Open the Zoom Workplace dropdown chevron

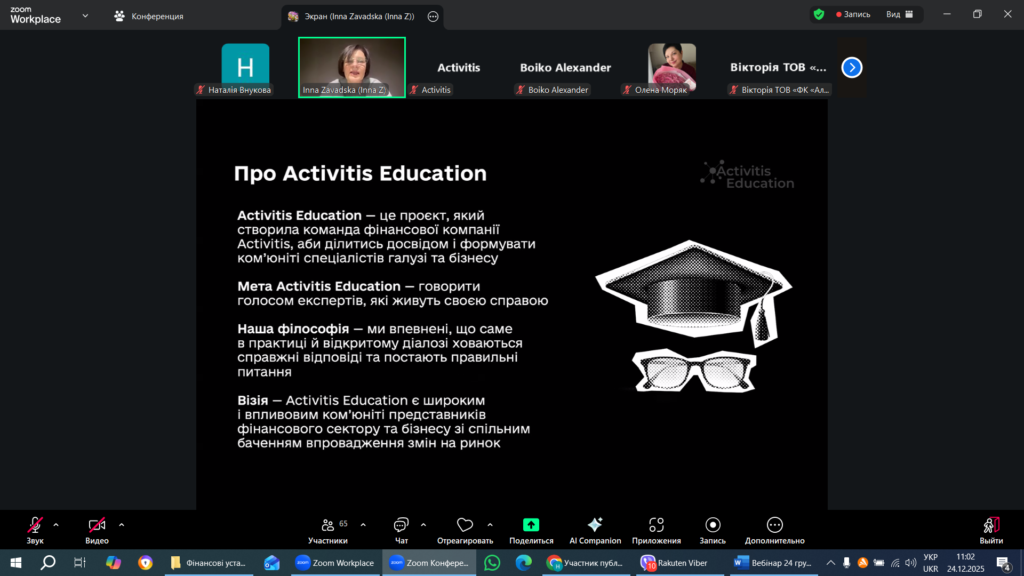(x=85, y=16)
